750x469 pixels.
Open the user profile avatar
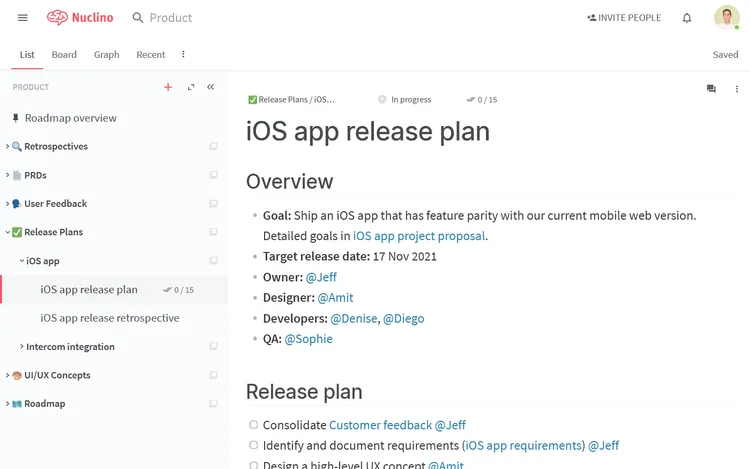tap(727, 18)
